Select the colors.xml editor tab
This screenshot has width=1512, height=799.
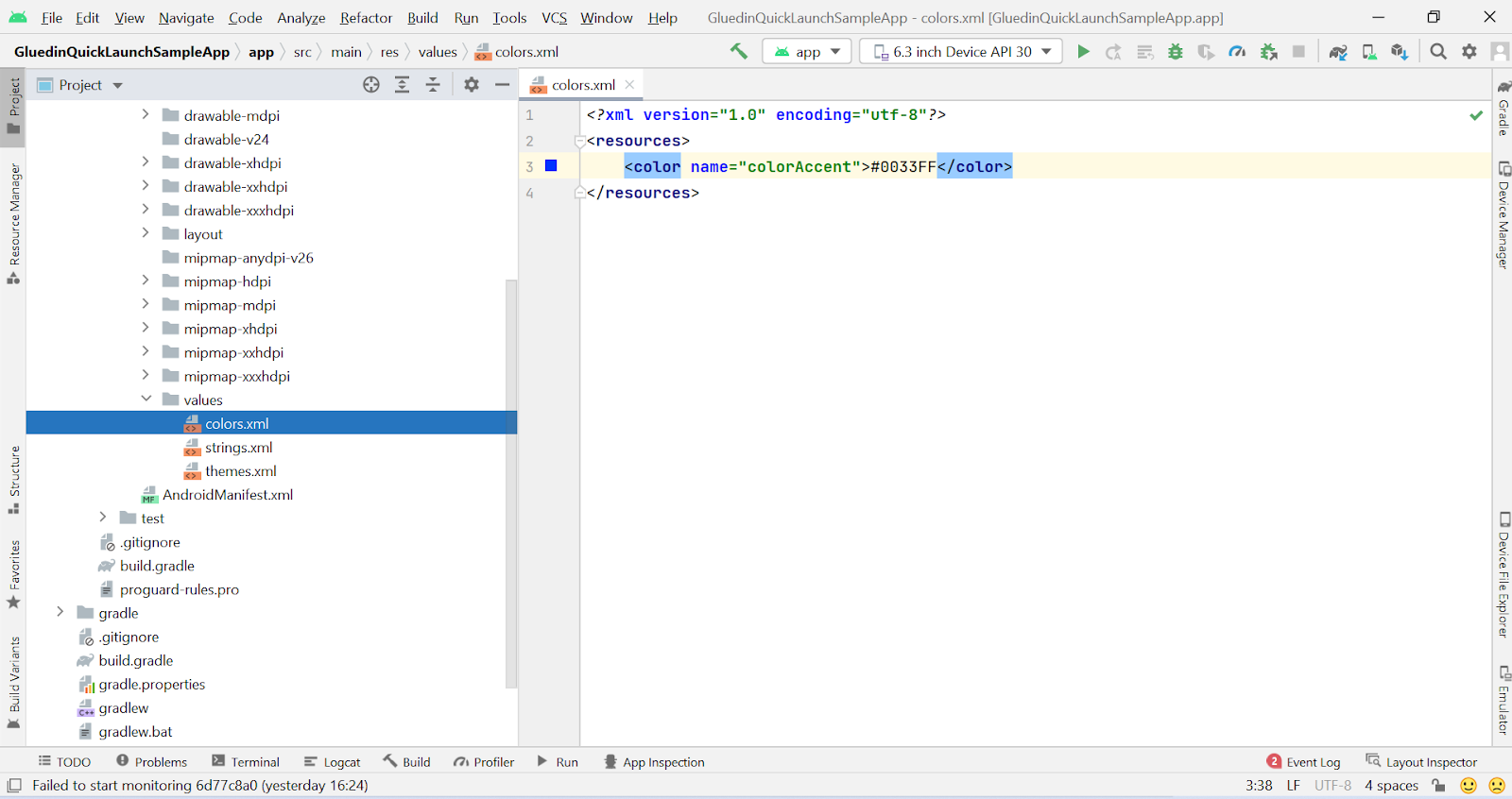(x=583, y=85)
